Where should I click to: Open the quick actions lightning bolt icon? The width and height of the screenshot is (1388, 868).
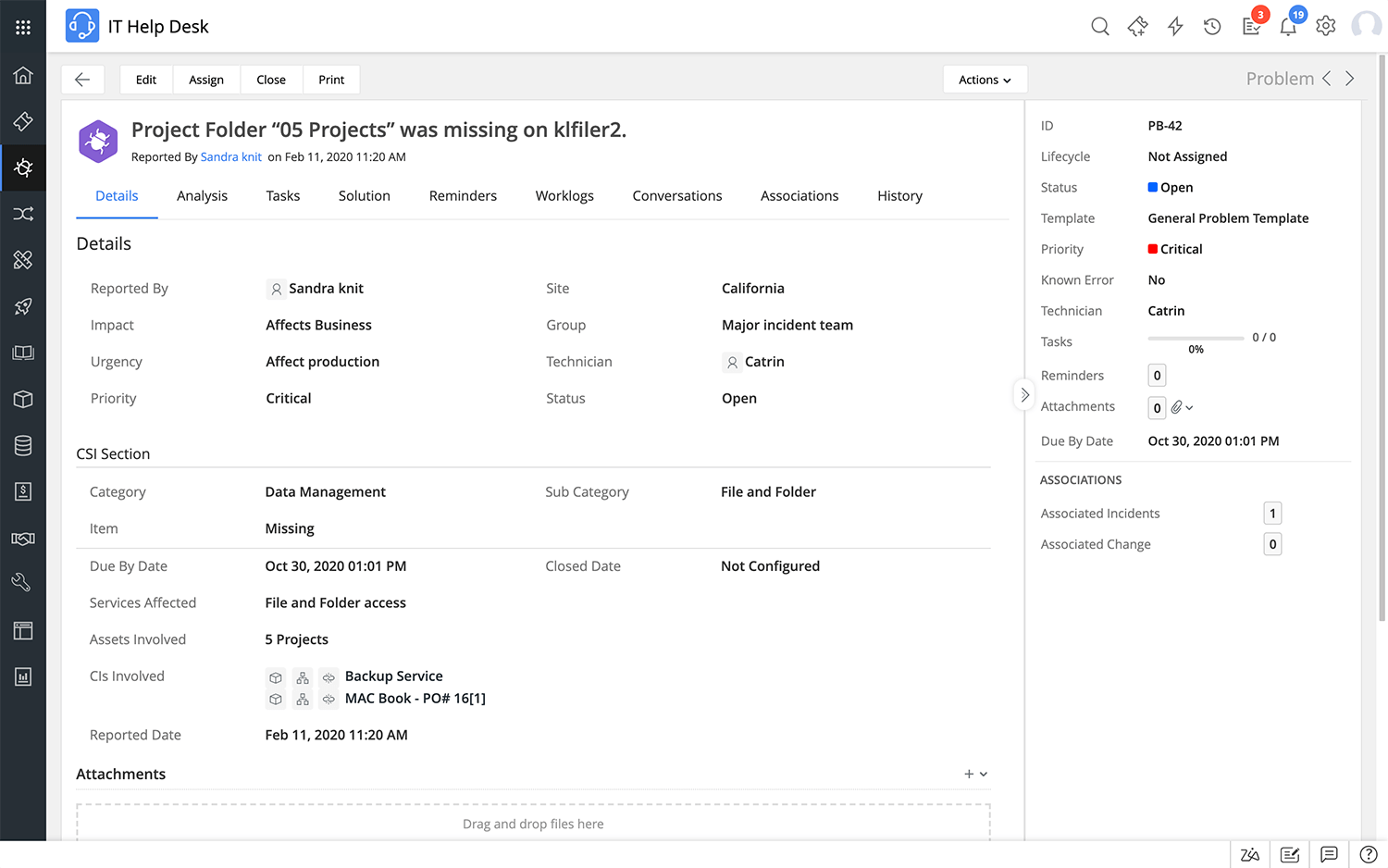(x=1175, y=26)
